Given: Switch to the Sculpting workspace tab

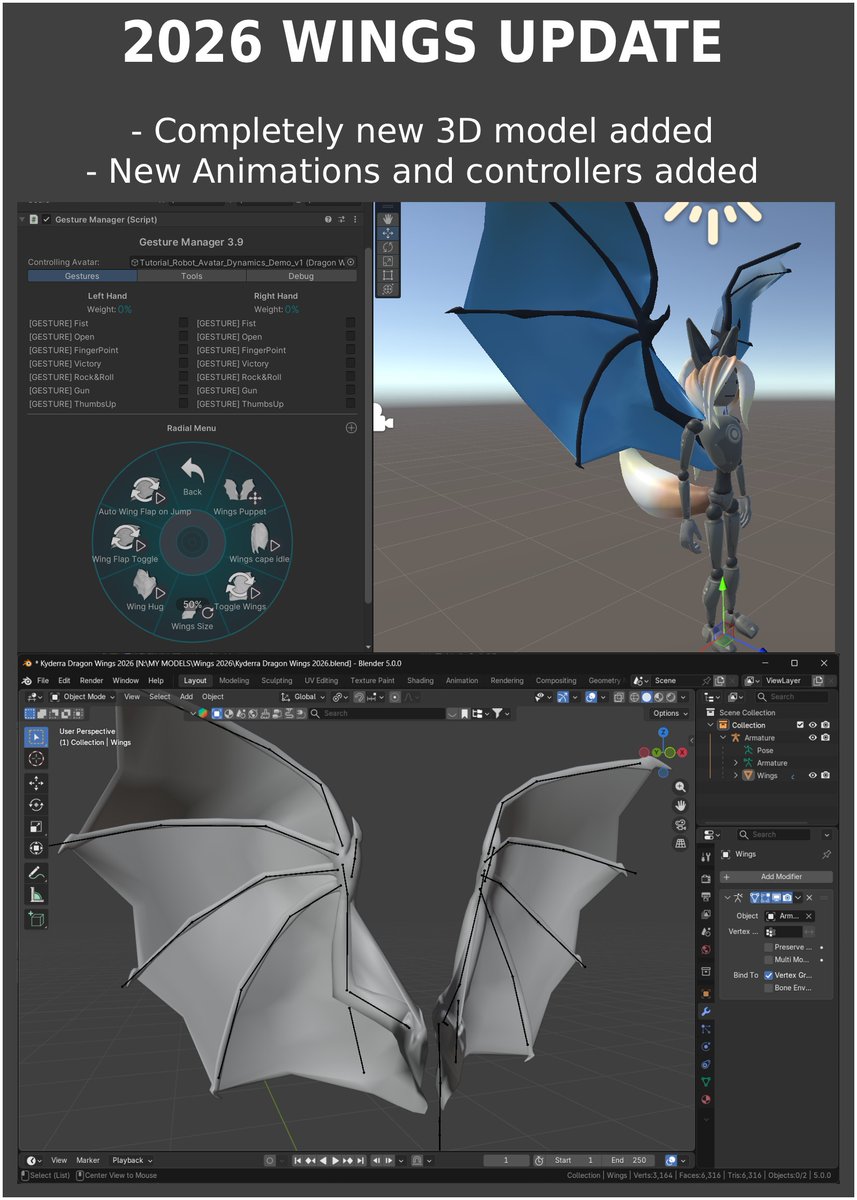Looking at the screenshot, I should 277,681.
